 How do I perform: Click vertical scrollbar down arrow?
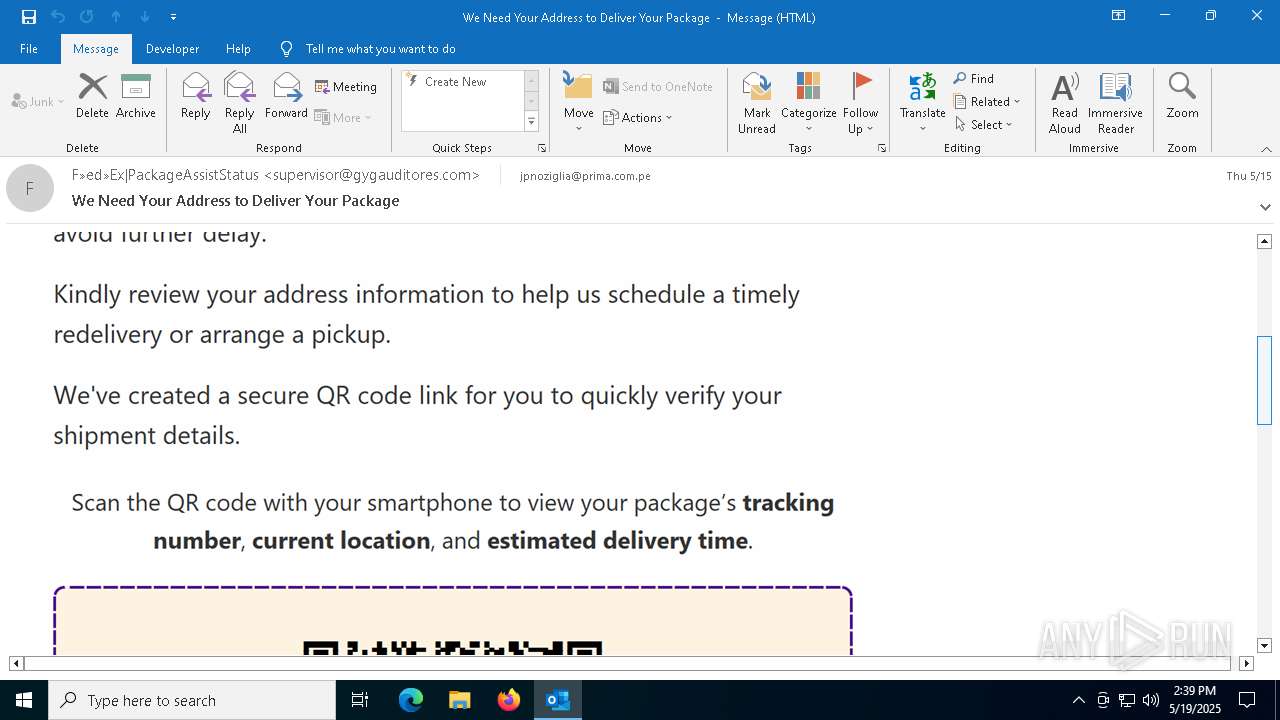(1264, 646)
